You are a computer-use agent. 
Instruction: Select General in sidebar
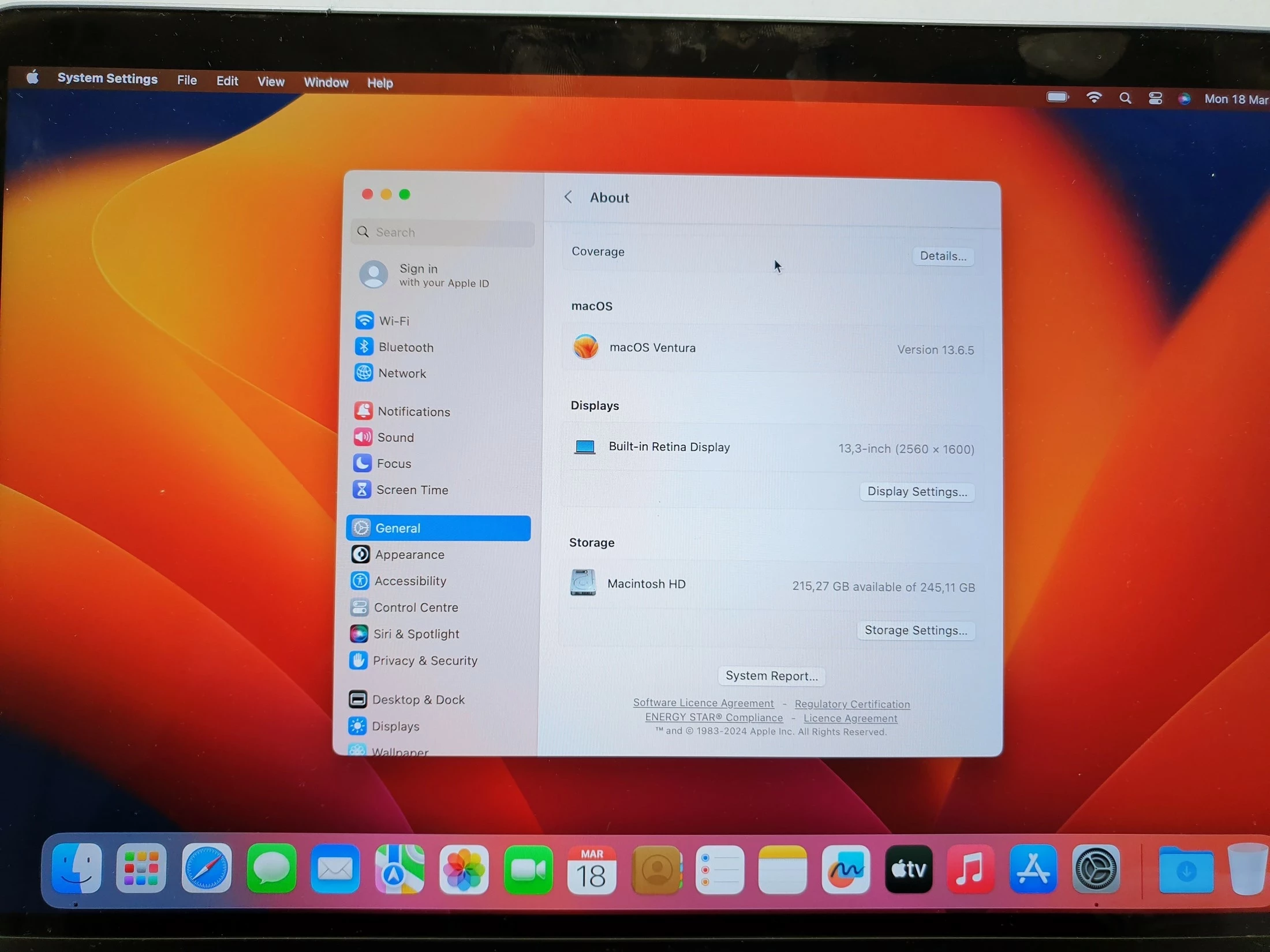pos(439,528)
